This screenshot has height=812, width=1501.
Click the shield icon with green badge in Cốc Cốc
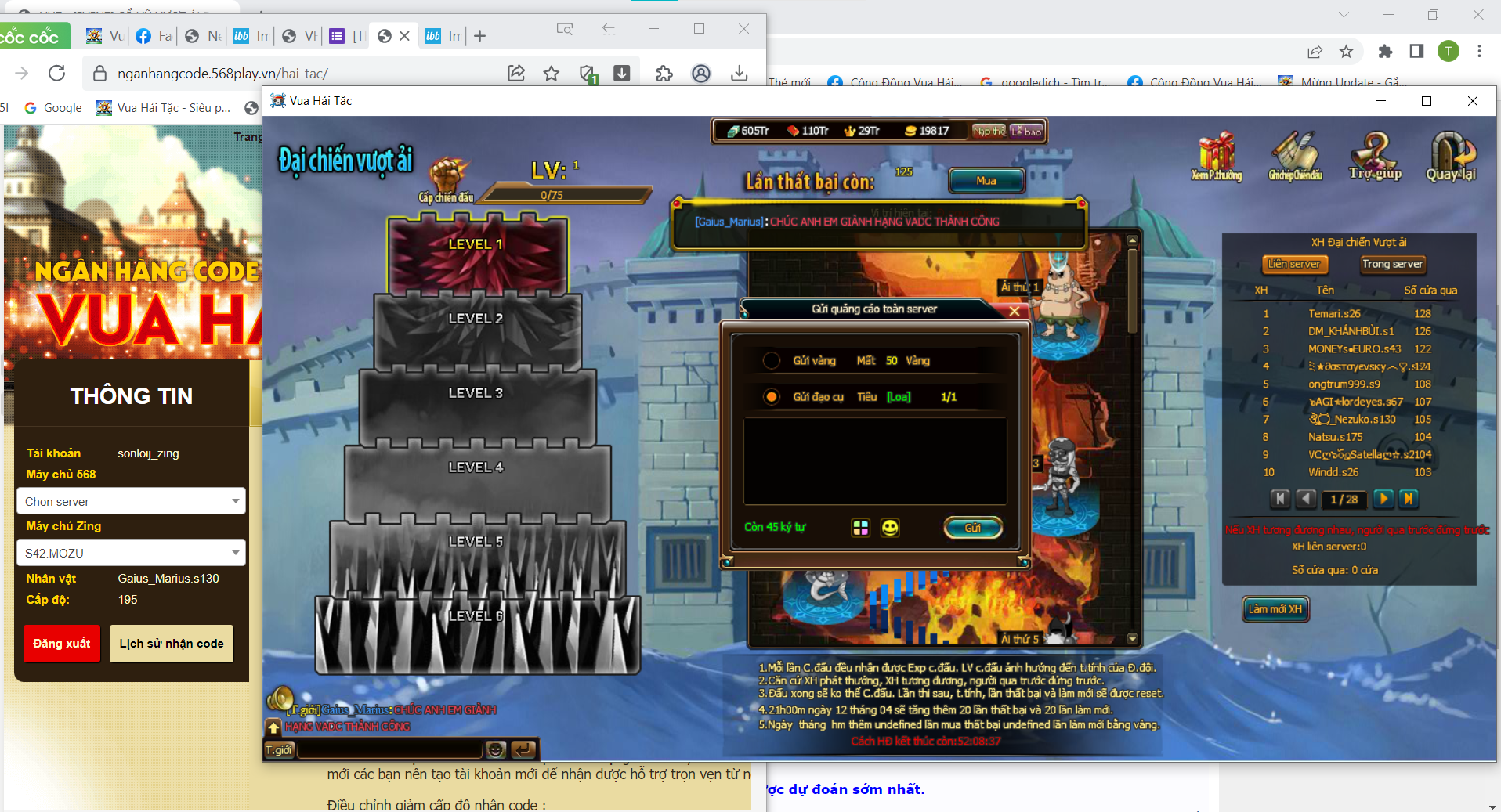point(588,74)
